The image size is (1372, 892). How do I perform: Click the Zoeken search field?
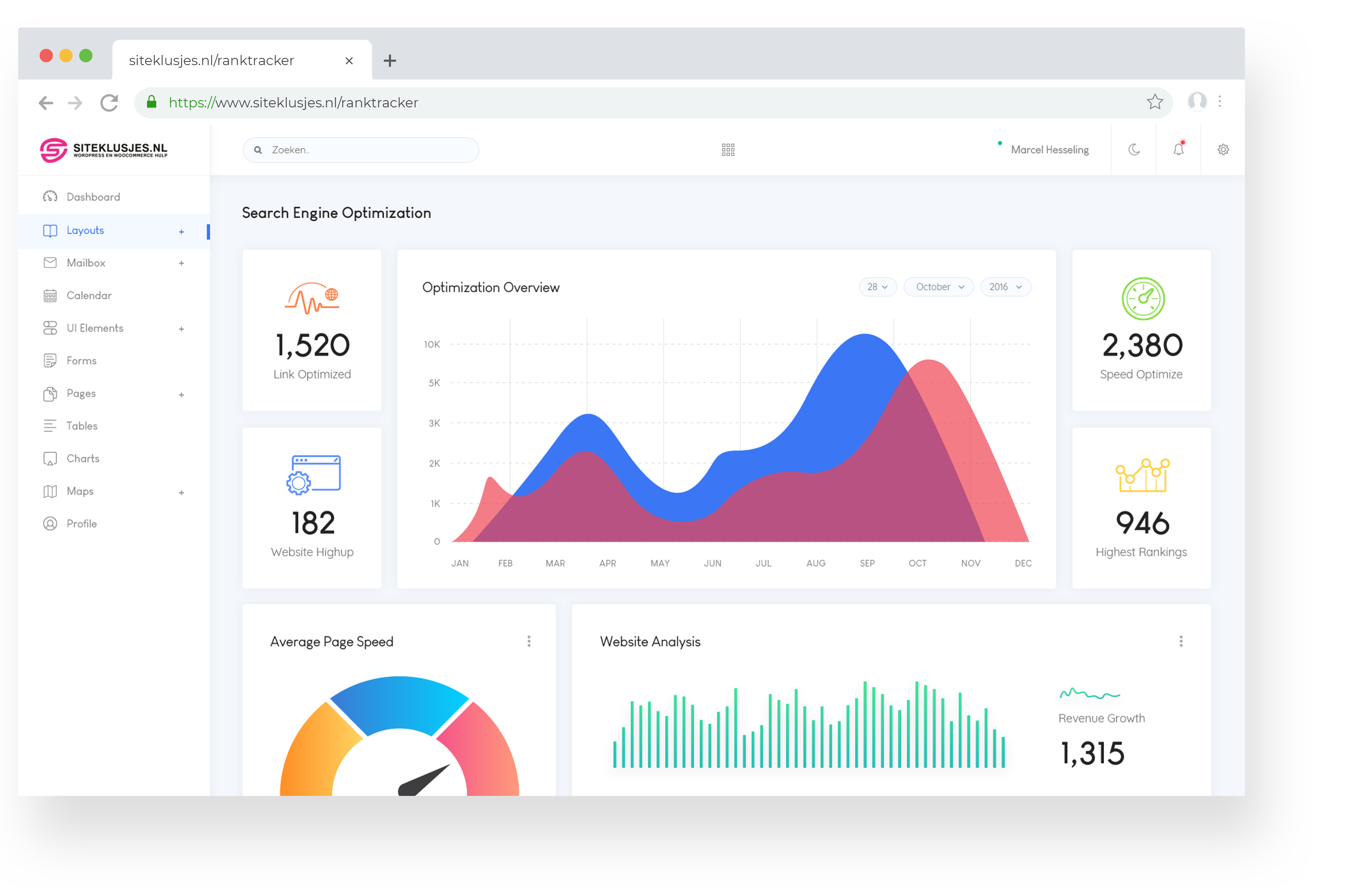(x=361, y=150)
